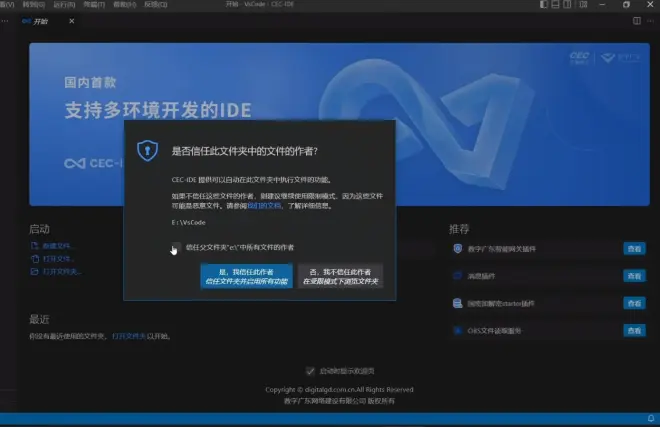This screenshot has width=660, height=427.
Task: Click 是，我信任此作者 button
Action: (x=247, y=276)
